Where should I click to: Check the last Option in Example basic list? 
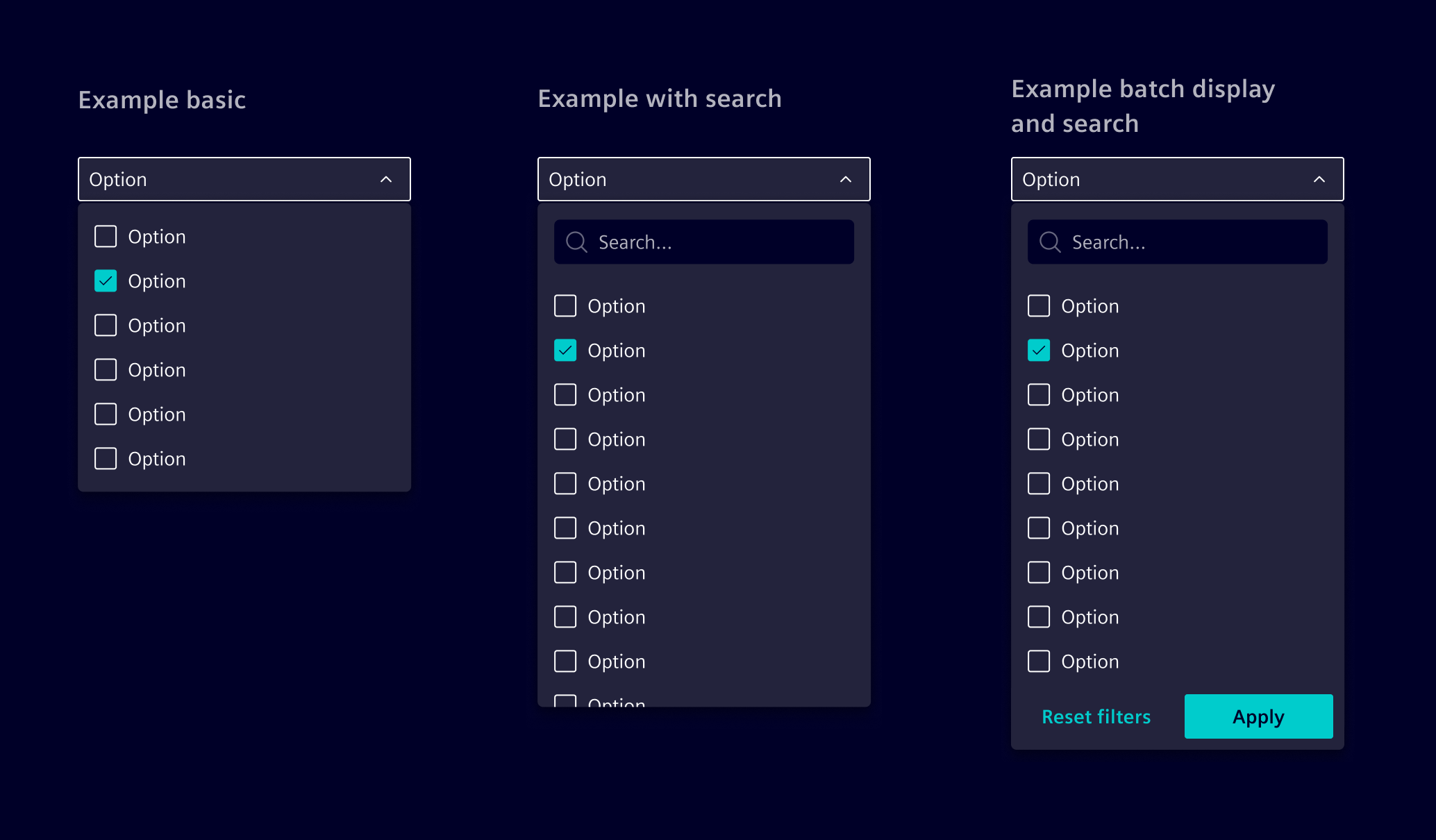[106, 458]
